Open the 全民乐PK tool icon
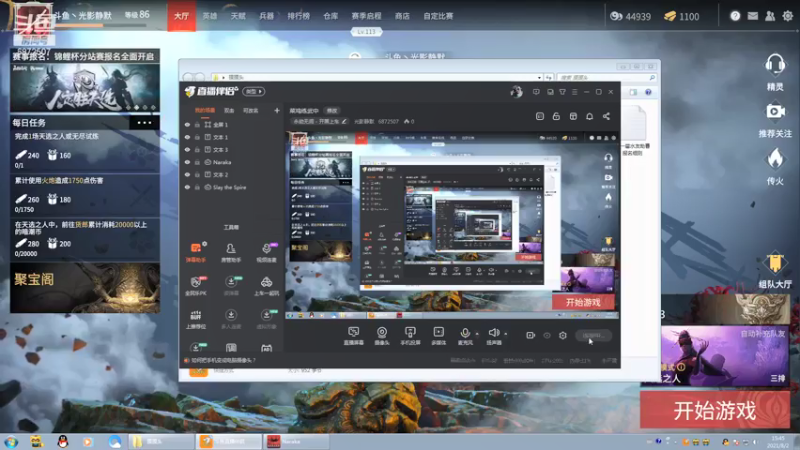This screenshot has width=800, height=450. coord(196,286)
